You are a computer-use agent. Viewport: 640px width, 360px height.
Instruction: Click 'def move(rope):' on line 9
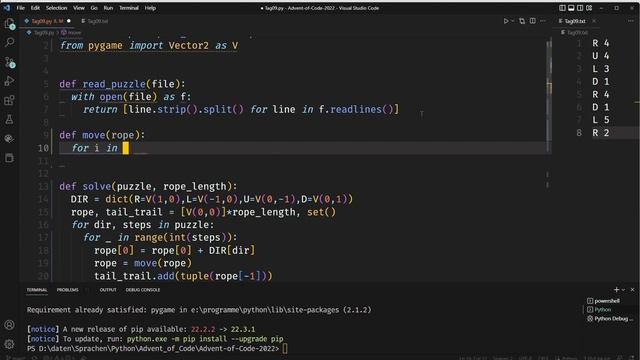[x=102, y=135]
